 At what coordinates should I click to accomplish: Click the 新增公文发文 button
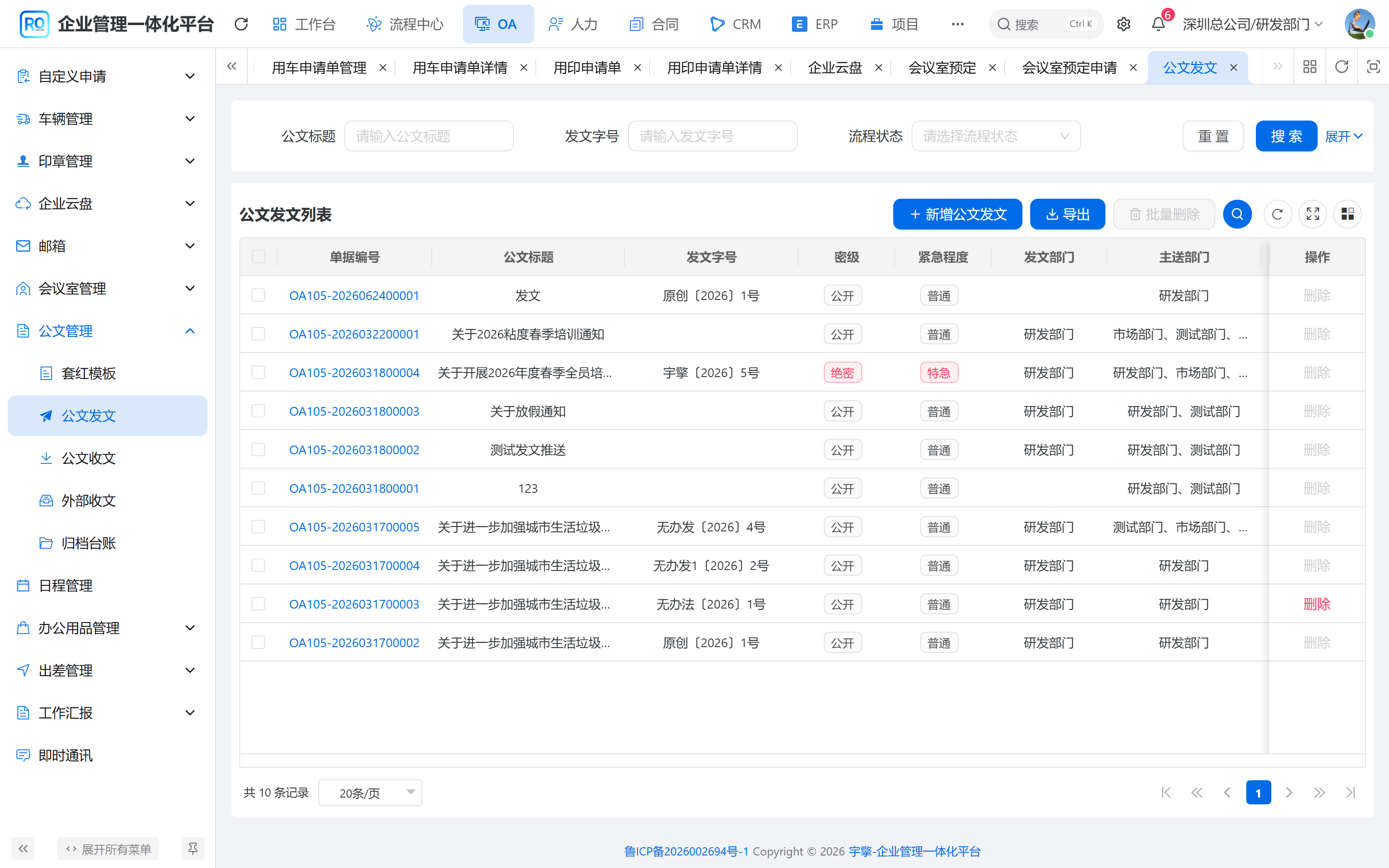point(957,214)
